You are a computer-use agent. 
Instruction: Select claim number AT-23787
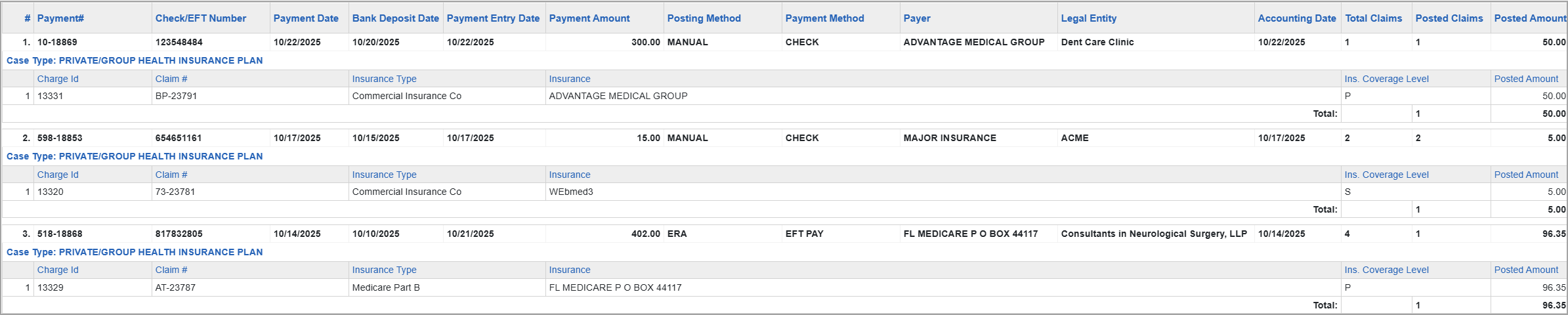pos(175,287)
